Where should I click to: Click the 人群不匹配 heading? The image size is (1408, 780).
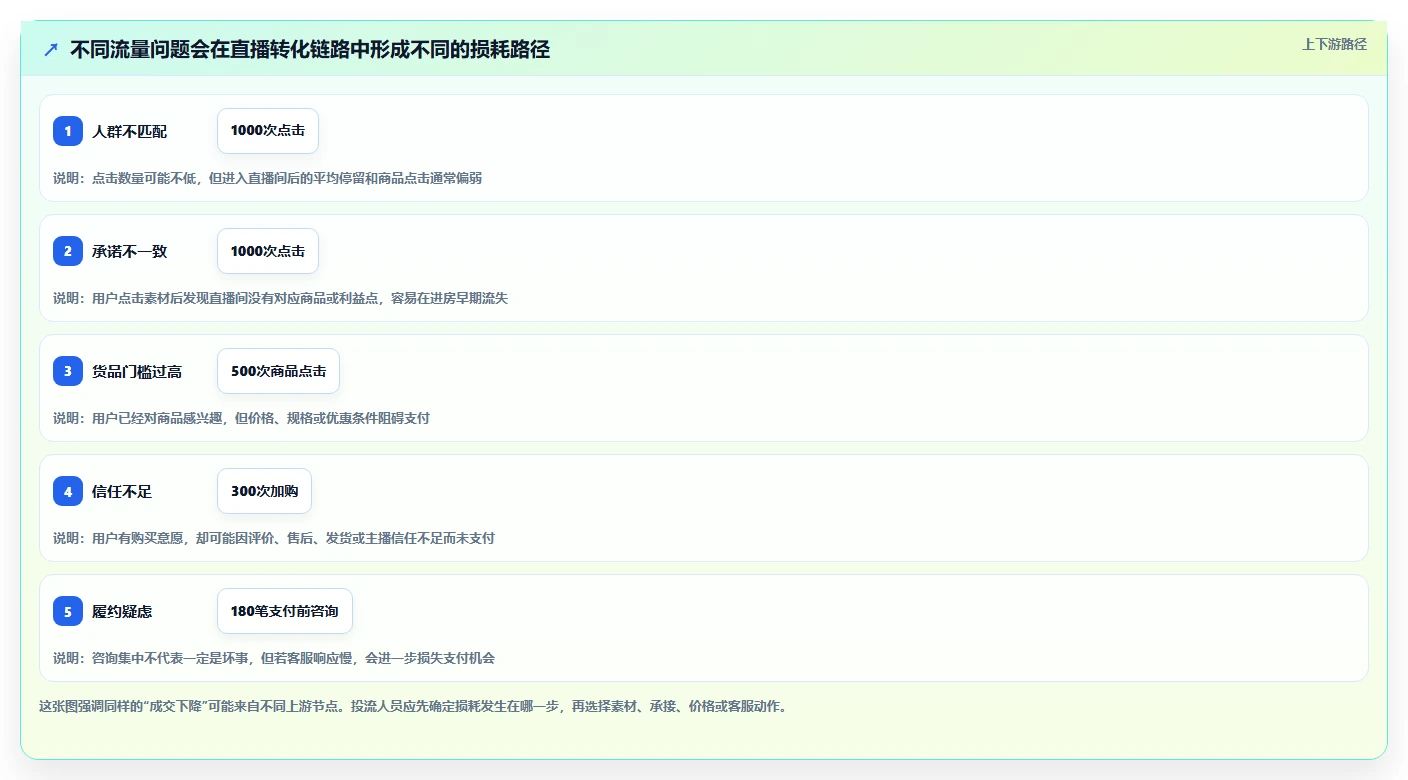pos(130,131)
